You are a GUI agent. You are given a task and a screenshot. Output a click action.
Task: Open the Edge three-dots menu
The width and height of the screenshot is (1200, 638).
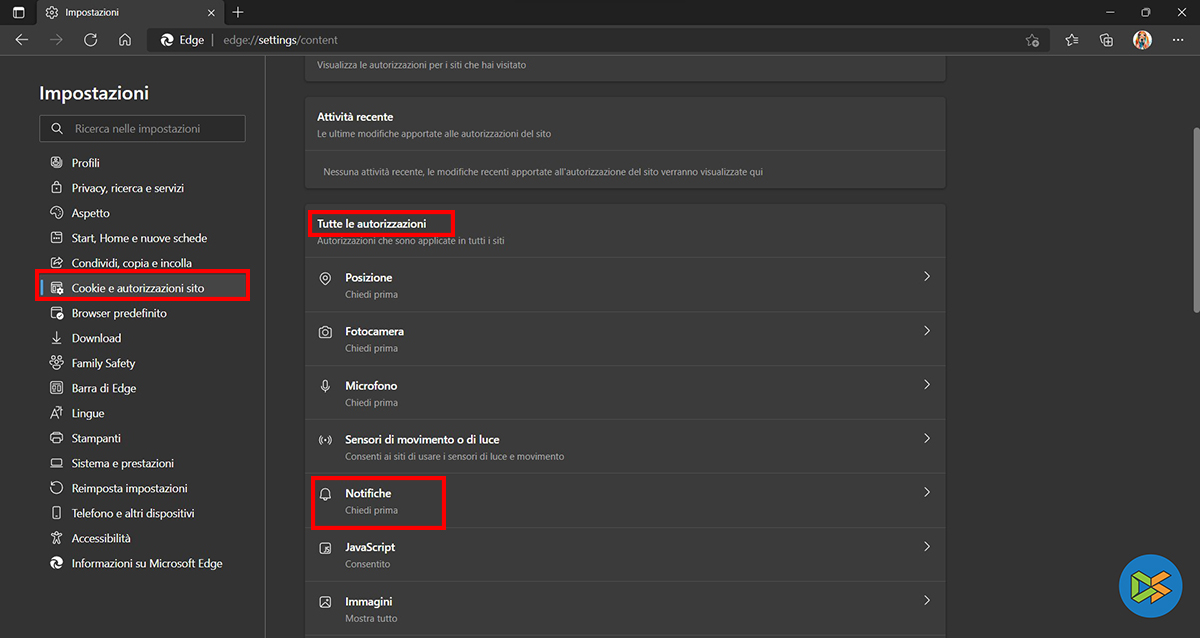click(1177, 40)
